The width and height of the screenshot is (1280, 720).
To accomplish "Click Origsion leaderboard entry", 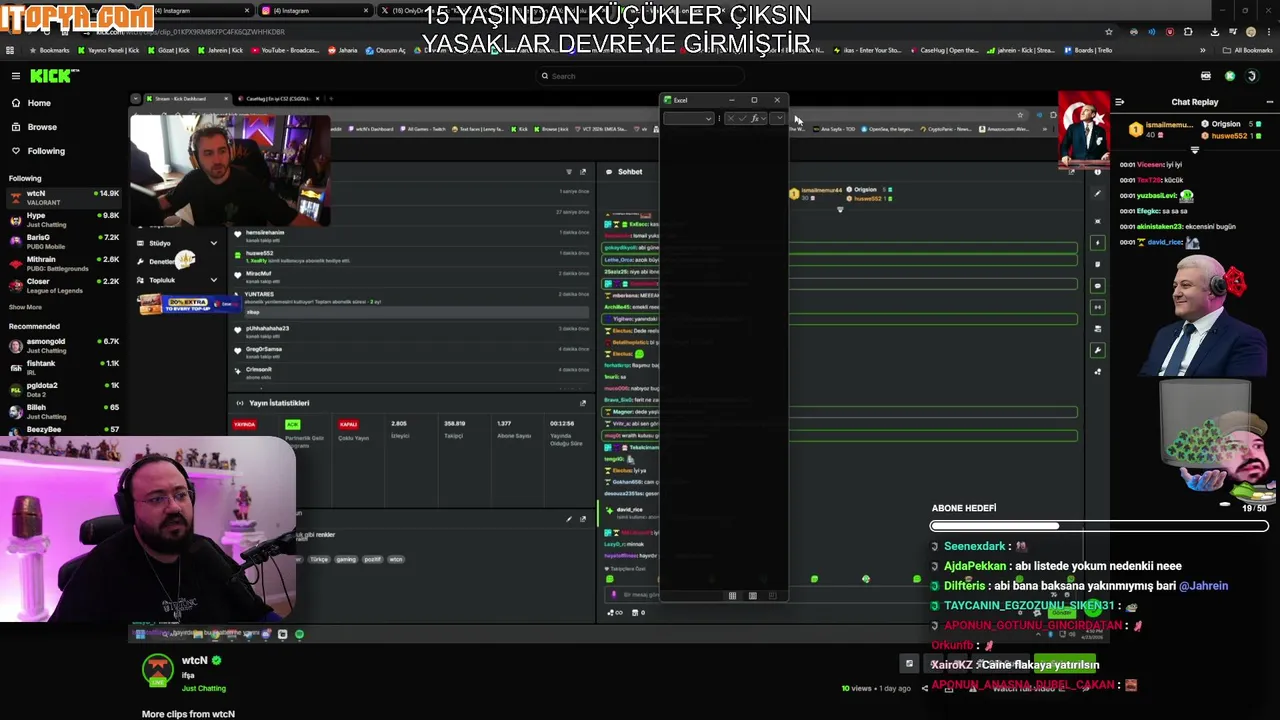I will click(x=1231, y=124).
